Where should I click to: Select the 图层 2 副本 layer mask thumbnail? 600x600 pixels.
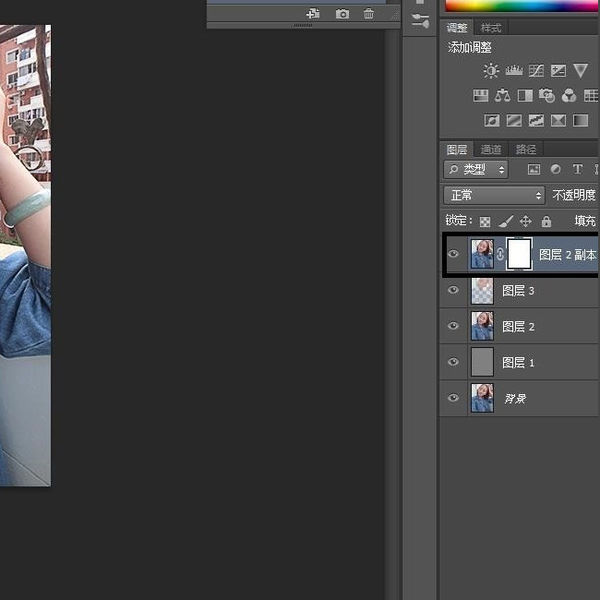[x=519, y=254]
